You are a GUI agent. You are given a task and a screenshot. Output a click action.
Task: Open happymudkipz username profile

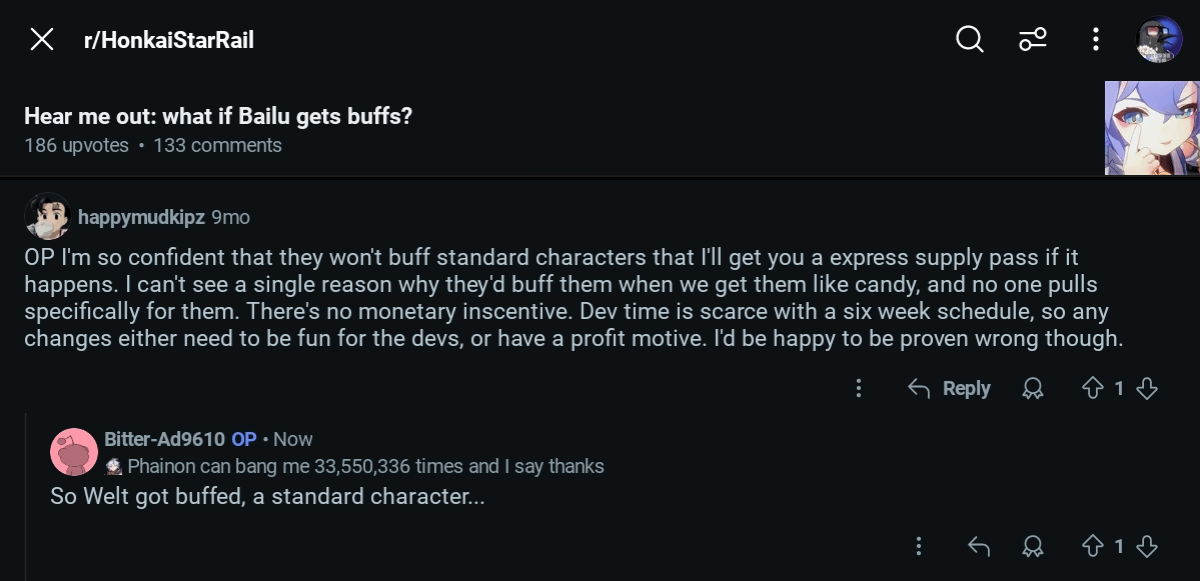(141, 217)
